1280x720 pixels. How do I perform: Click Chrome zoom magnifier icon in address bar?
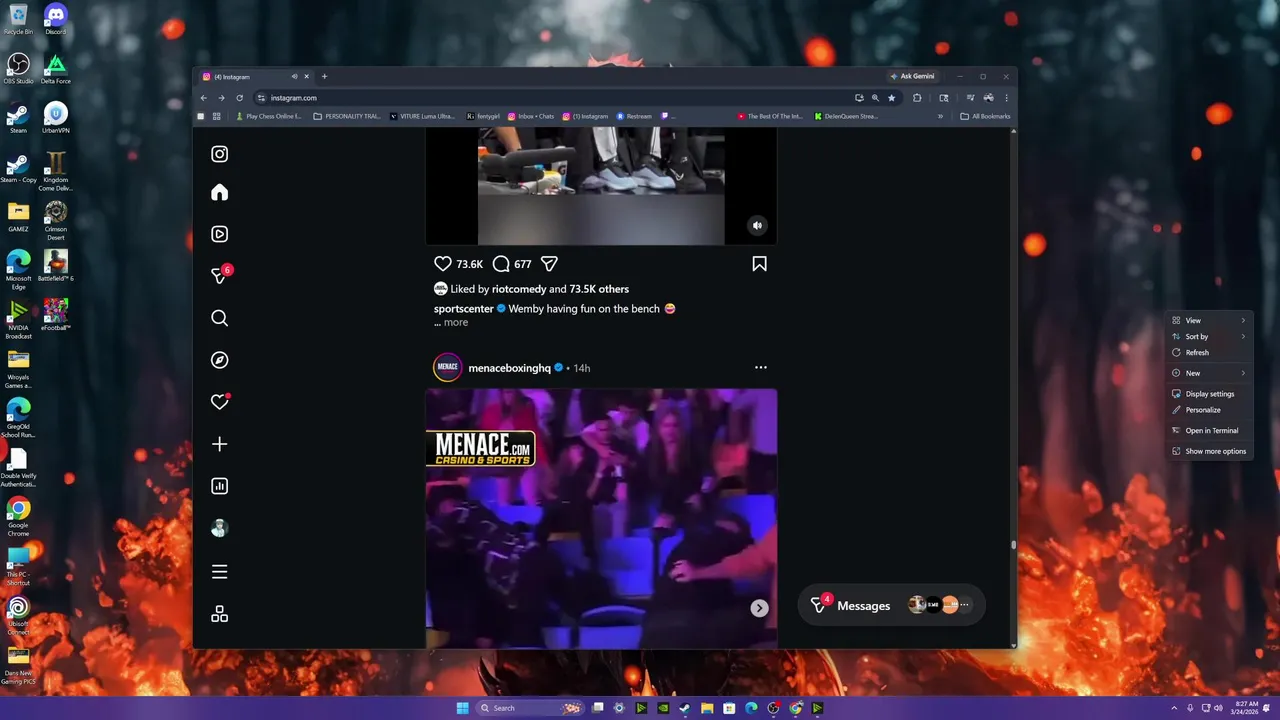875,98
